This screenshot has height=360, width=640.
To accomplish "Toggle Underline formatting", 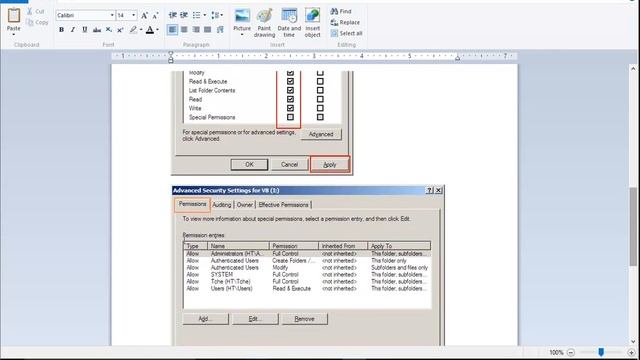I will pos(84,29).
